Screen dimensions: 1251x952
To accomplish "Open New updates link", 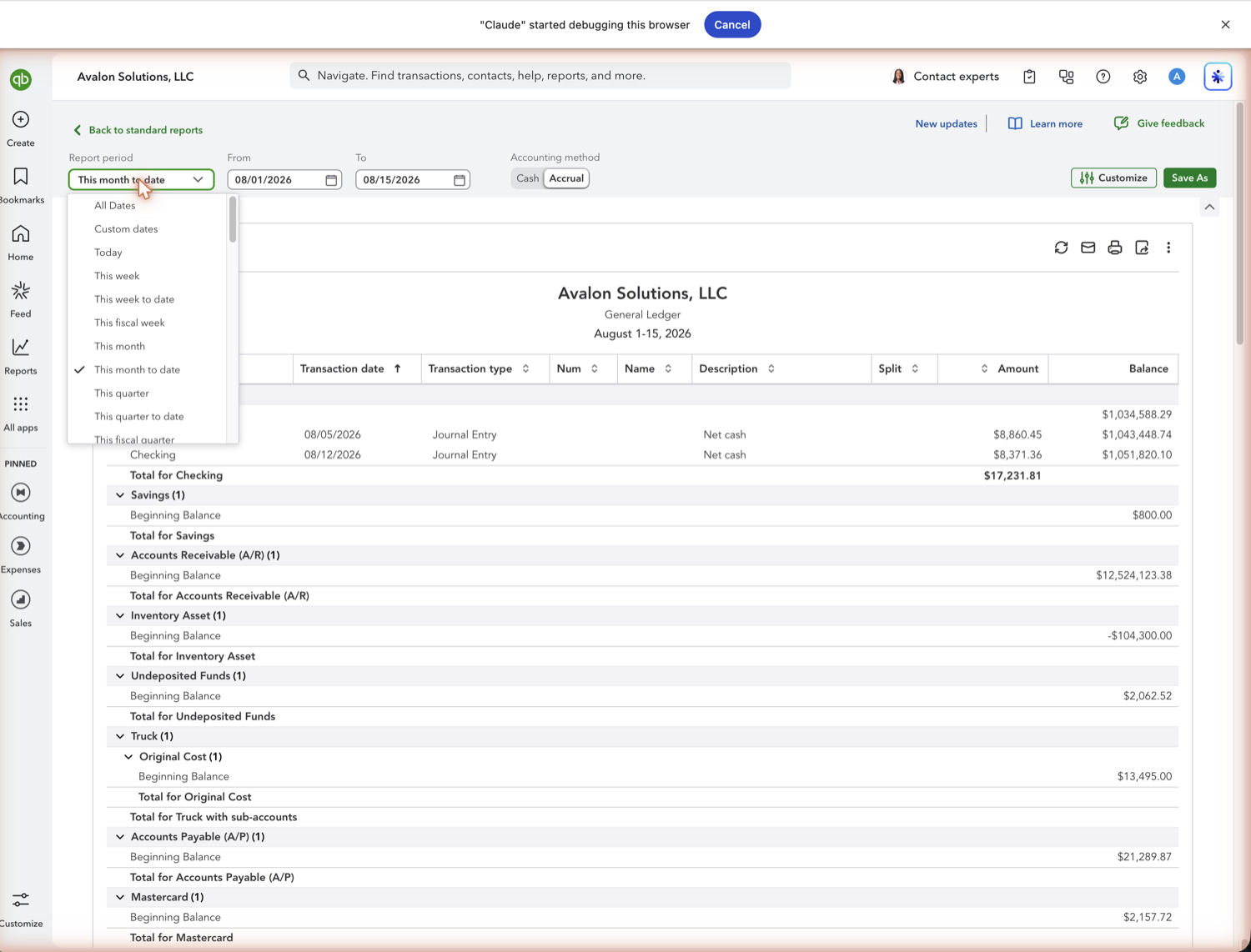I will [x=946, y=124].
